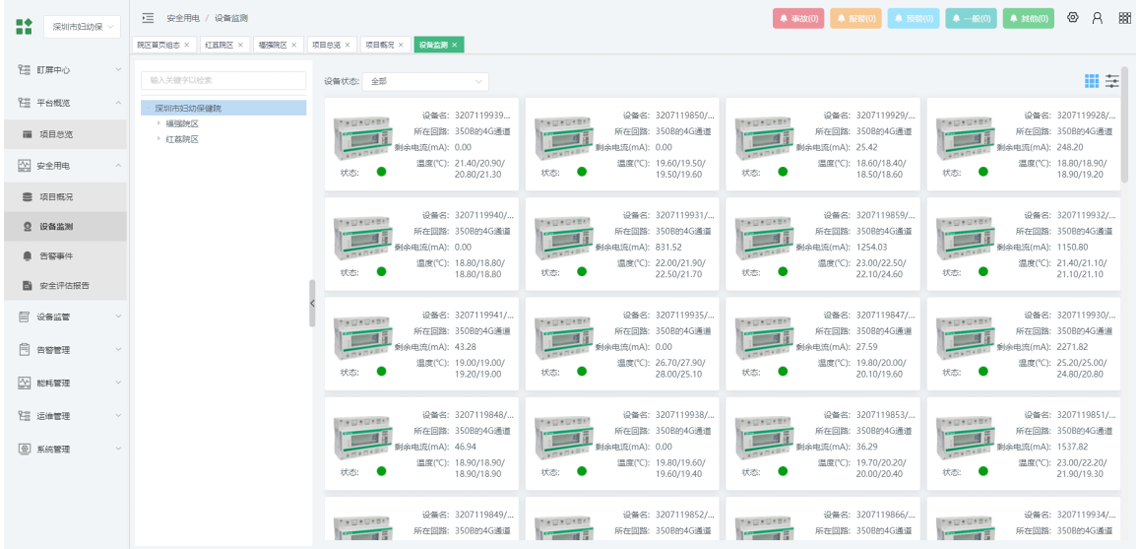Click the 能耗管理 chart icon
The width and height of the screenshot is (1136, 549).
24,382
